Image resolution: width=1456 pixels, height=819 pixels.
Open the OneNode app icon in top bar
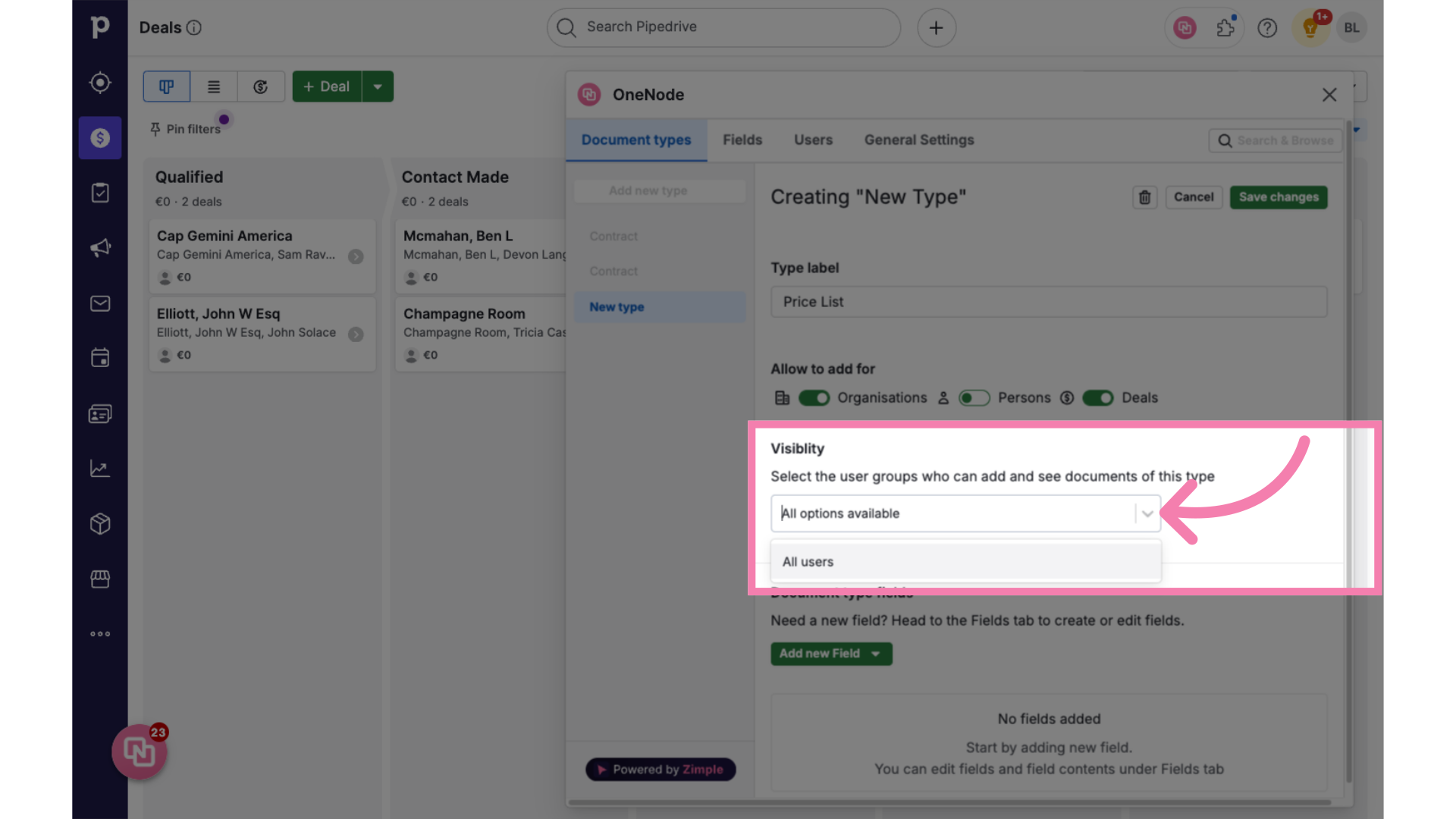click(x=1185, y=28)
